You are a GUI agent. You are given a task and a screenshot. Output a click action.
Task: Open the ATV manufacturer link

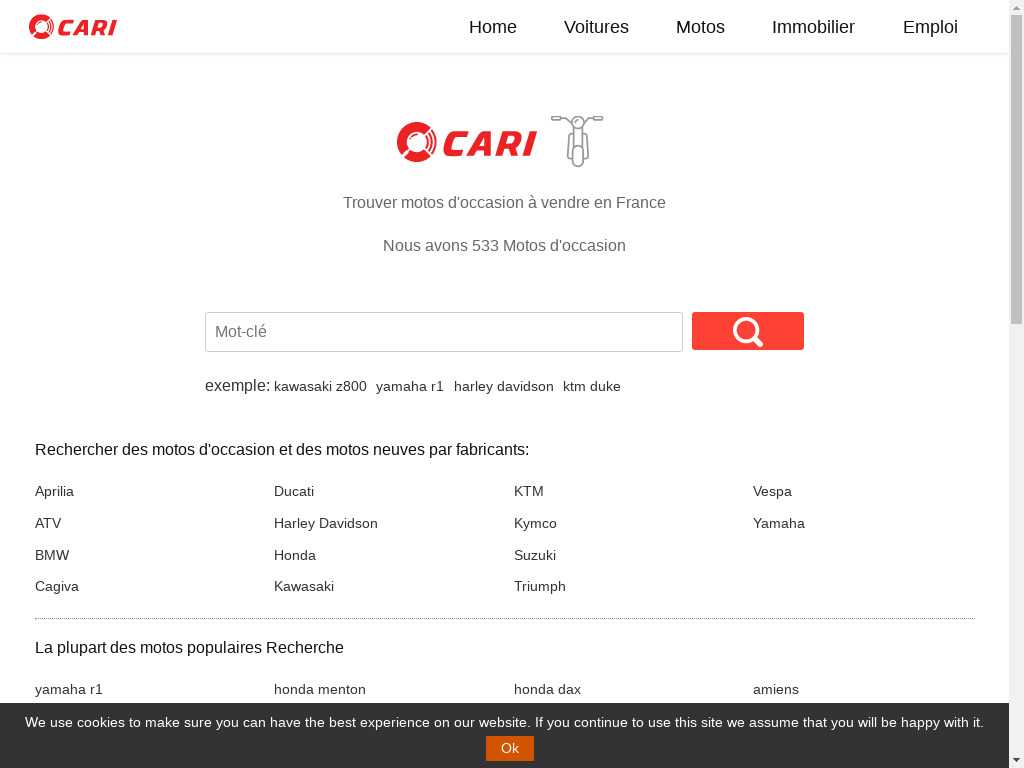(48, 523)
